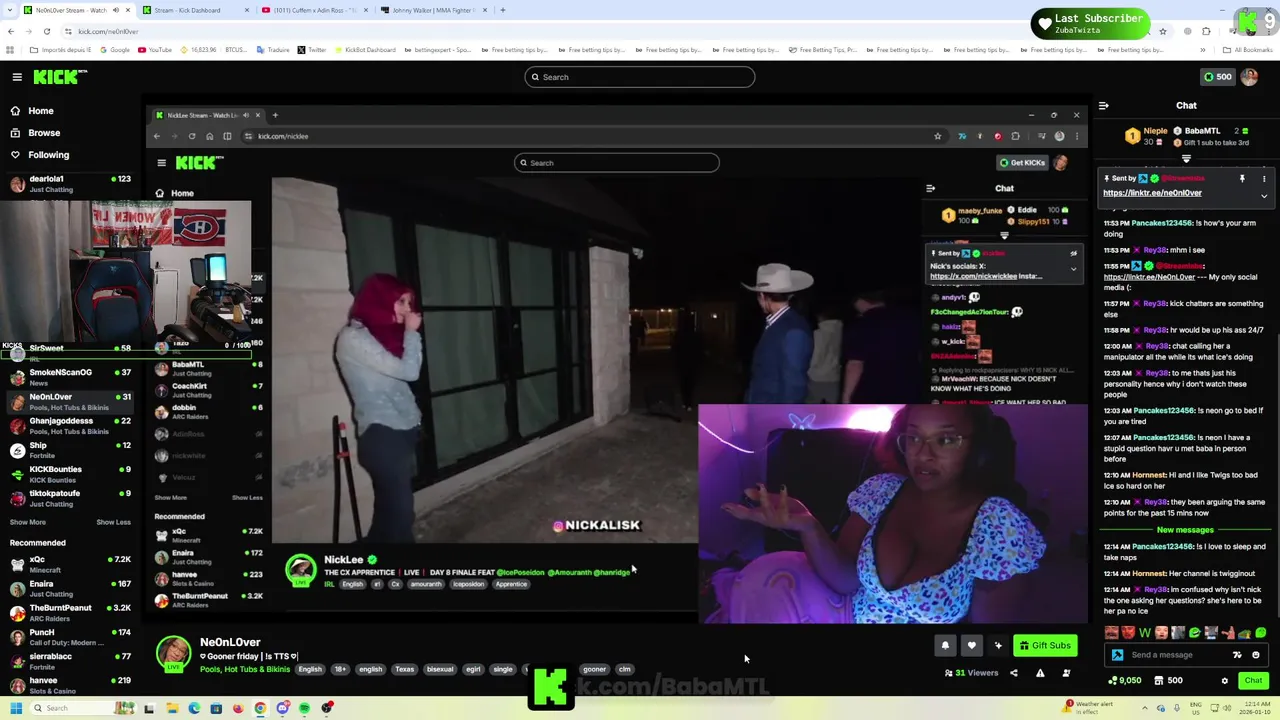Reload the page in the browser toolbar
Screen dimensions: 1280x720
[x=46, y=31]
